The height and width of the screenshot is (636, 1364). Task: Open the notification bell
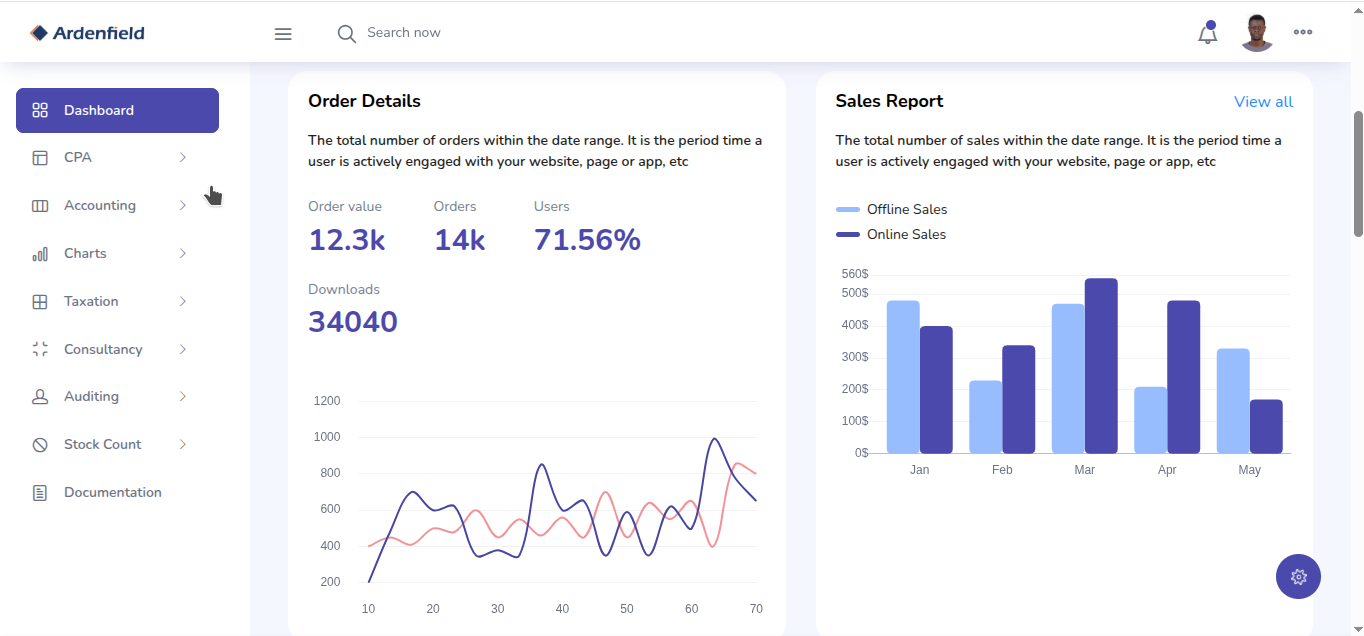(1207, 34)
